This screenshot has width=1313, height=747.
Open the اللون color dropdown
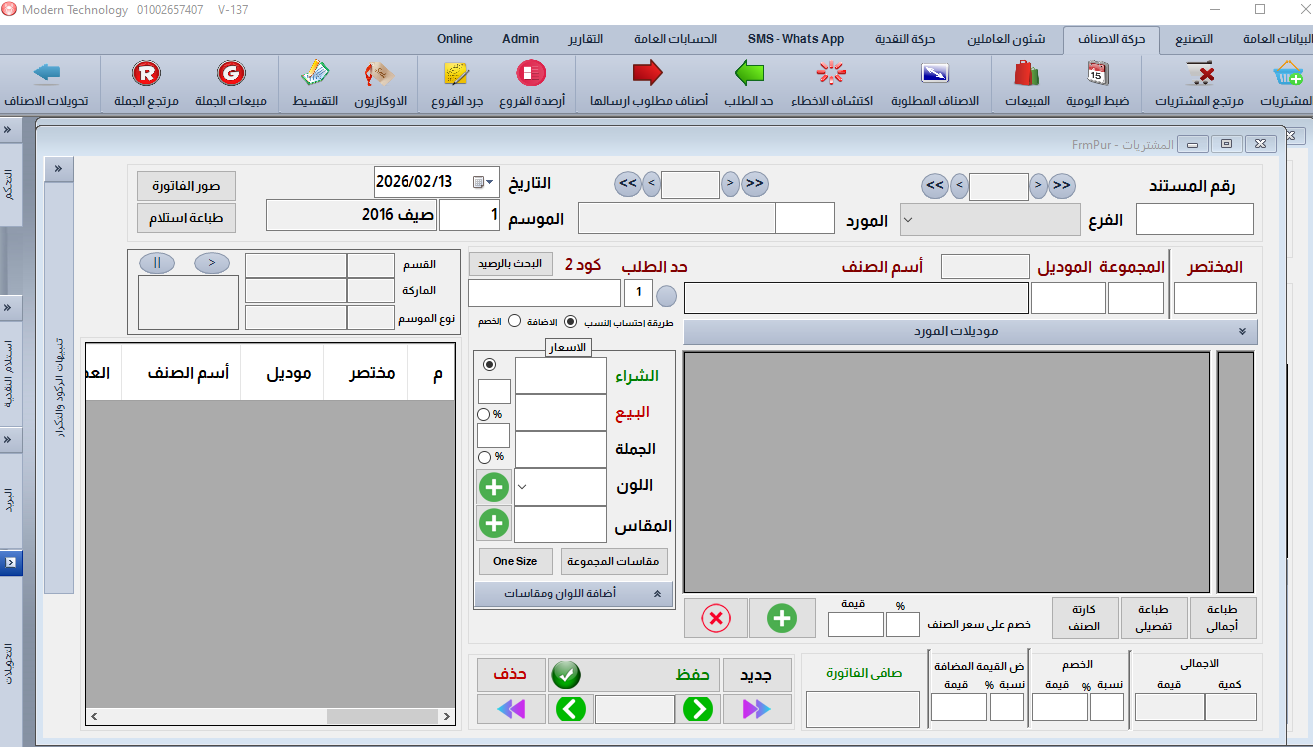(561, 487)
